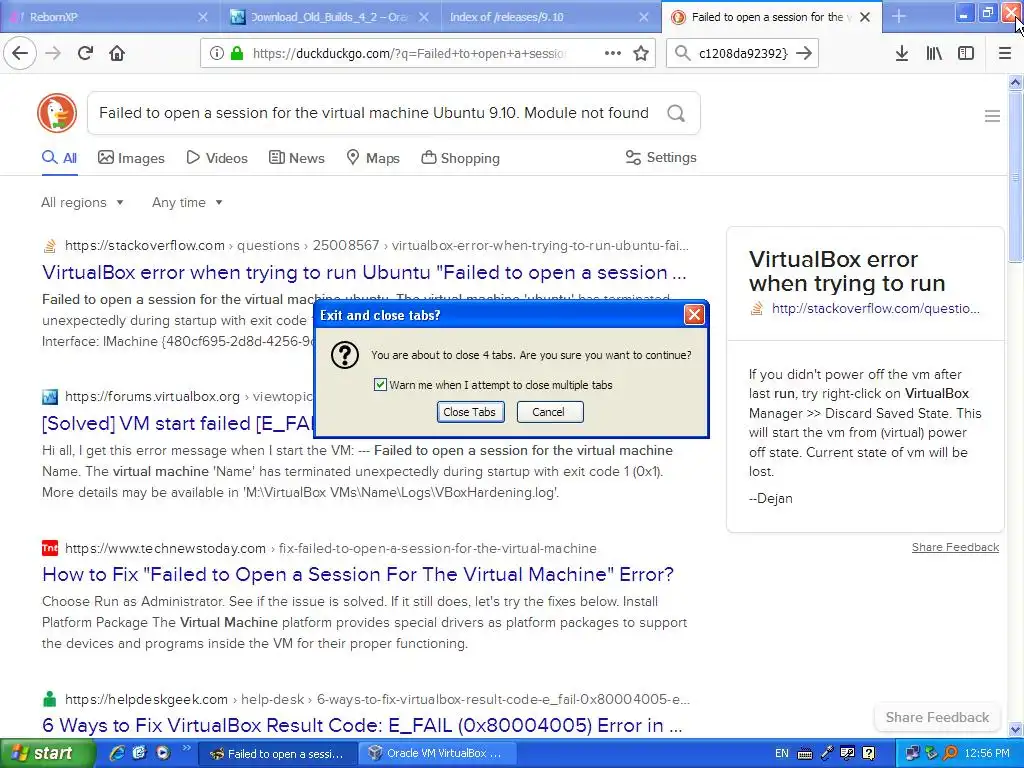Open How to Fix Failed to Open Session result

[x=358, y=574]
